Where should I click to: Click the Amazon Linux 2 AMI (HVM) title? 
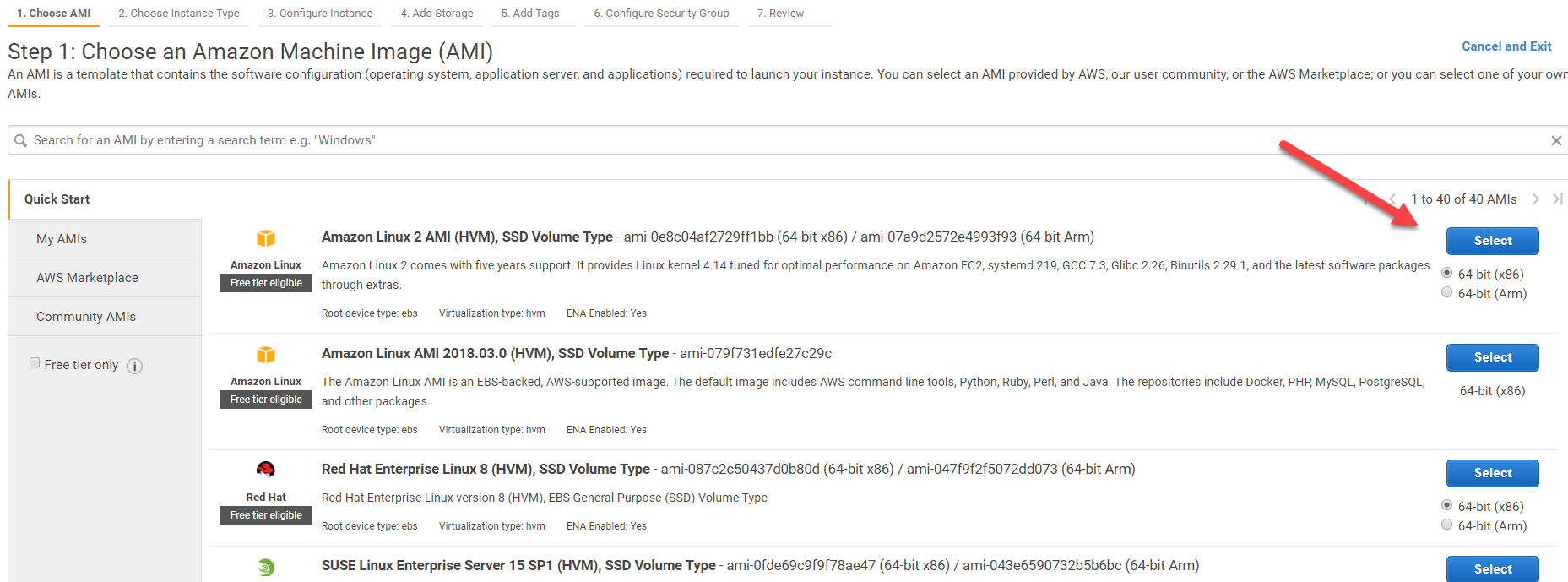coord(467,237)
